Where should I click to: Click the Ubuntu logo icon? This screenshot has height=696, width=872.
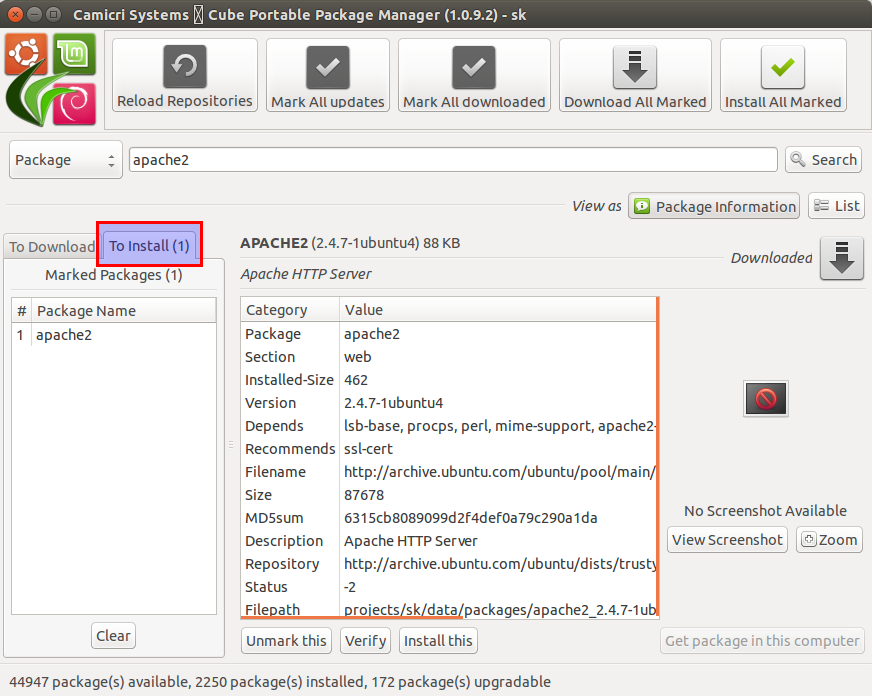25,53
